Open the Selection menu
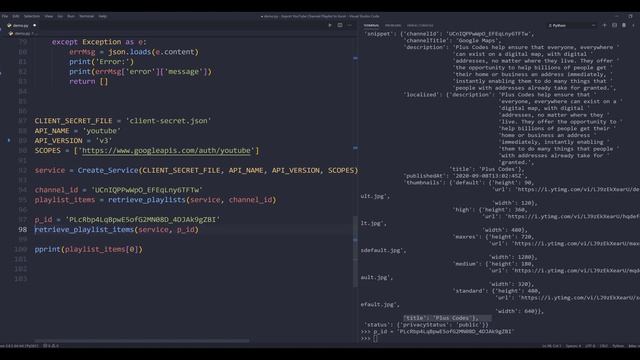Viewport: 640px width, 360px height. pyautogui.click(x=32, y=16)
